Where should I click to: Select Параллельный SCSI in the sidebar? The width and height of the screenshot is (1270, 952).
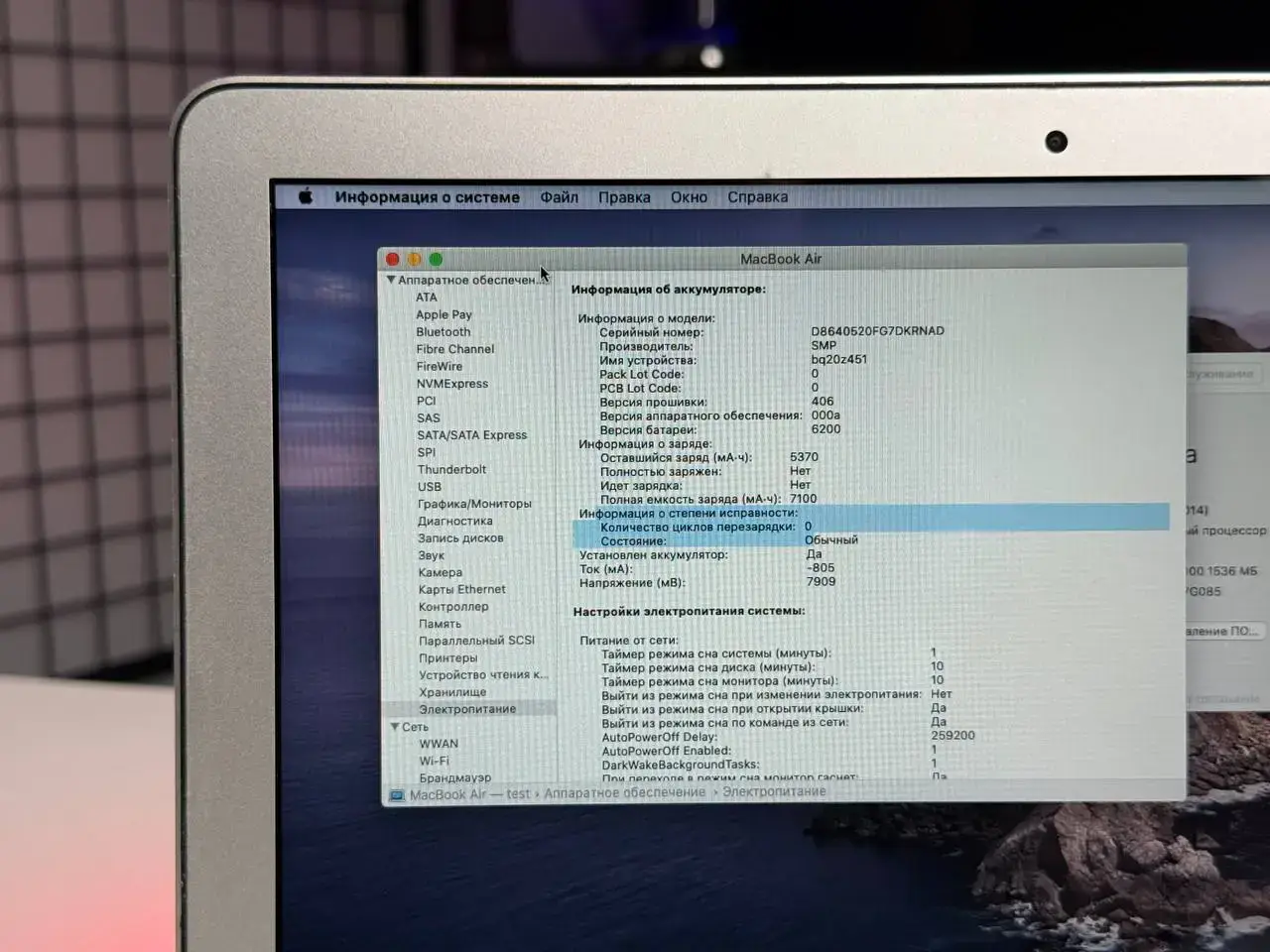click(x=477, y=641)
